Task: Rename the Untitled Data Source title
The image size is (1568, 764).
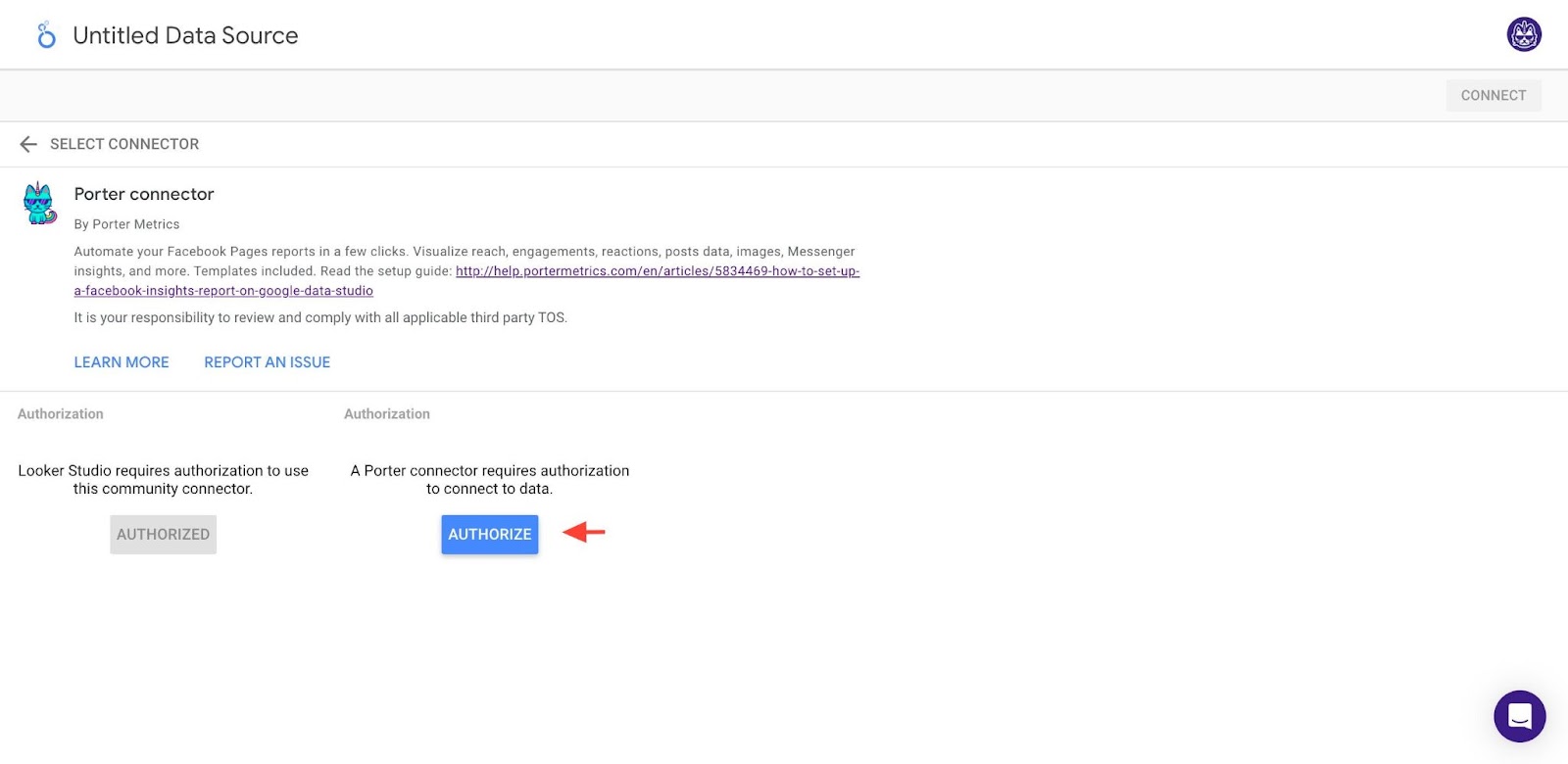Action: click(185, 35)
